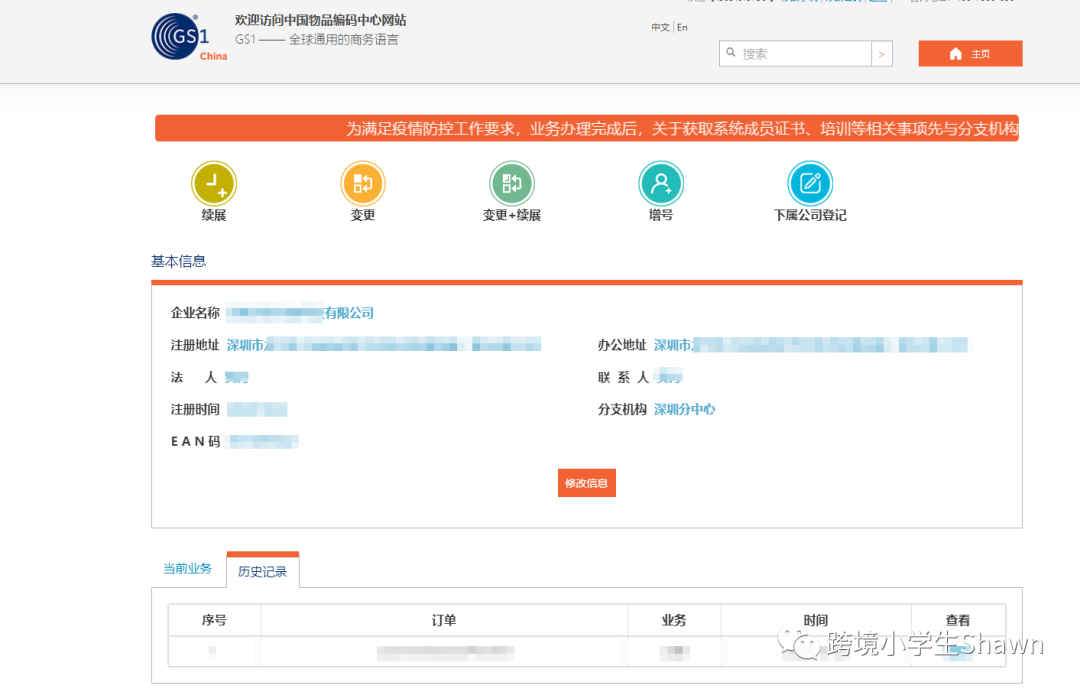
Task: Click the home icon on the 主页 button
Action: coord(954,53)
